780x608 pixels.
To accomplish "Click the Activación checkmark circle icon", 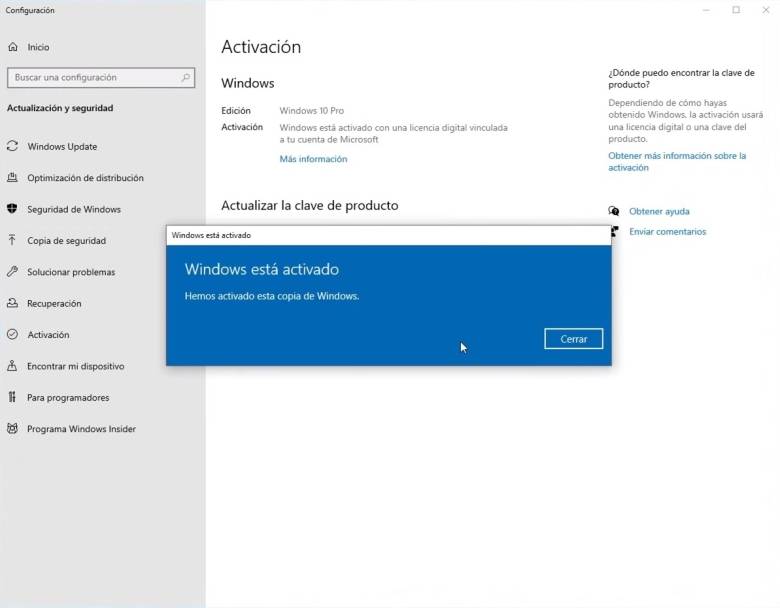I will tap(12, 334).
